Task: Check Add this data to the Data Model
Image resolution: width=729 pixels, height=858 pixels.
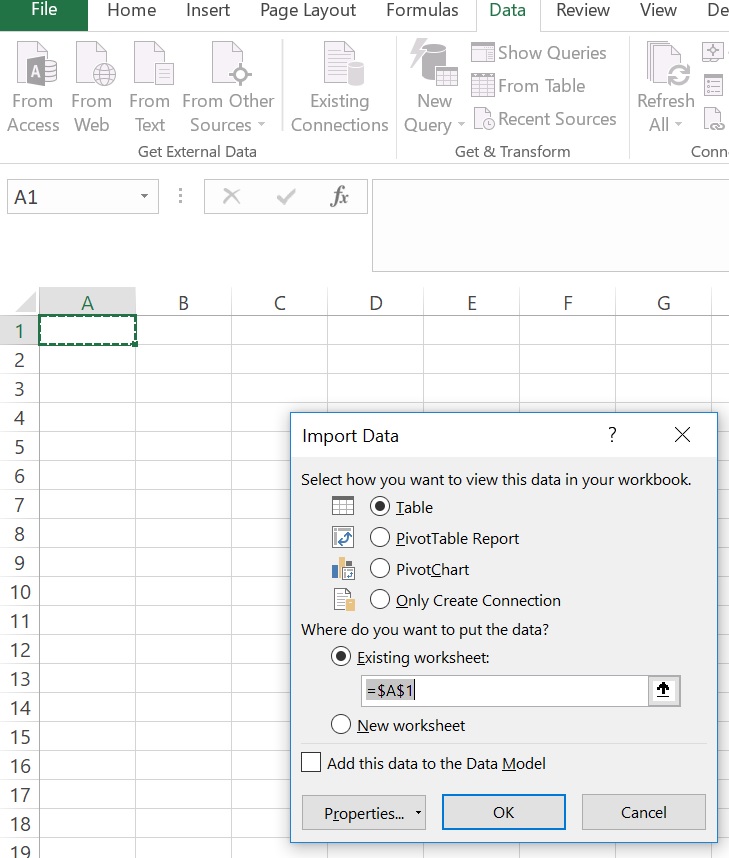Action: pyautogui.click(x=311, y=762)
